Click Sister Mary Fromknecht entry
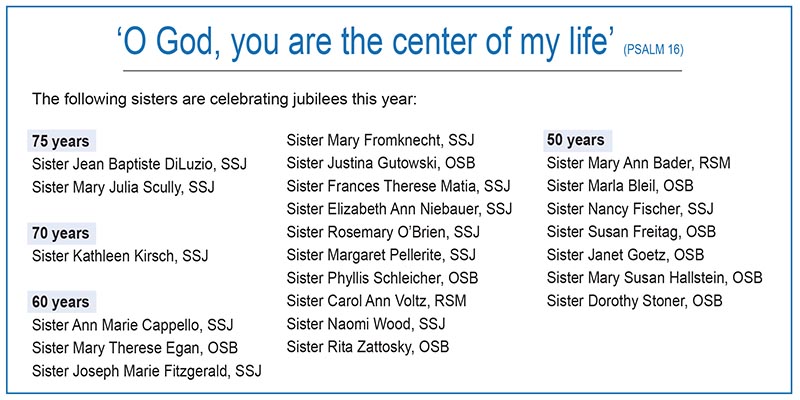 point(381,140)
